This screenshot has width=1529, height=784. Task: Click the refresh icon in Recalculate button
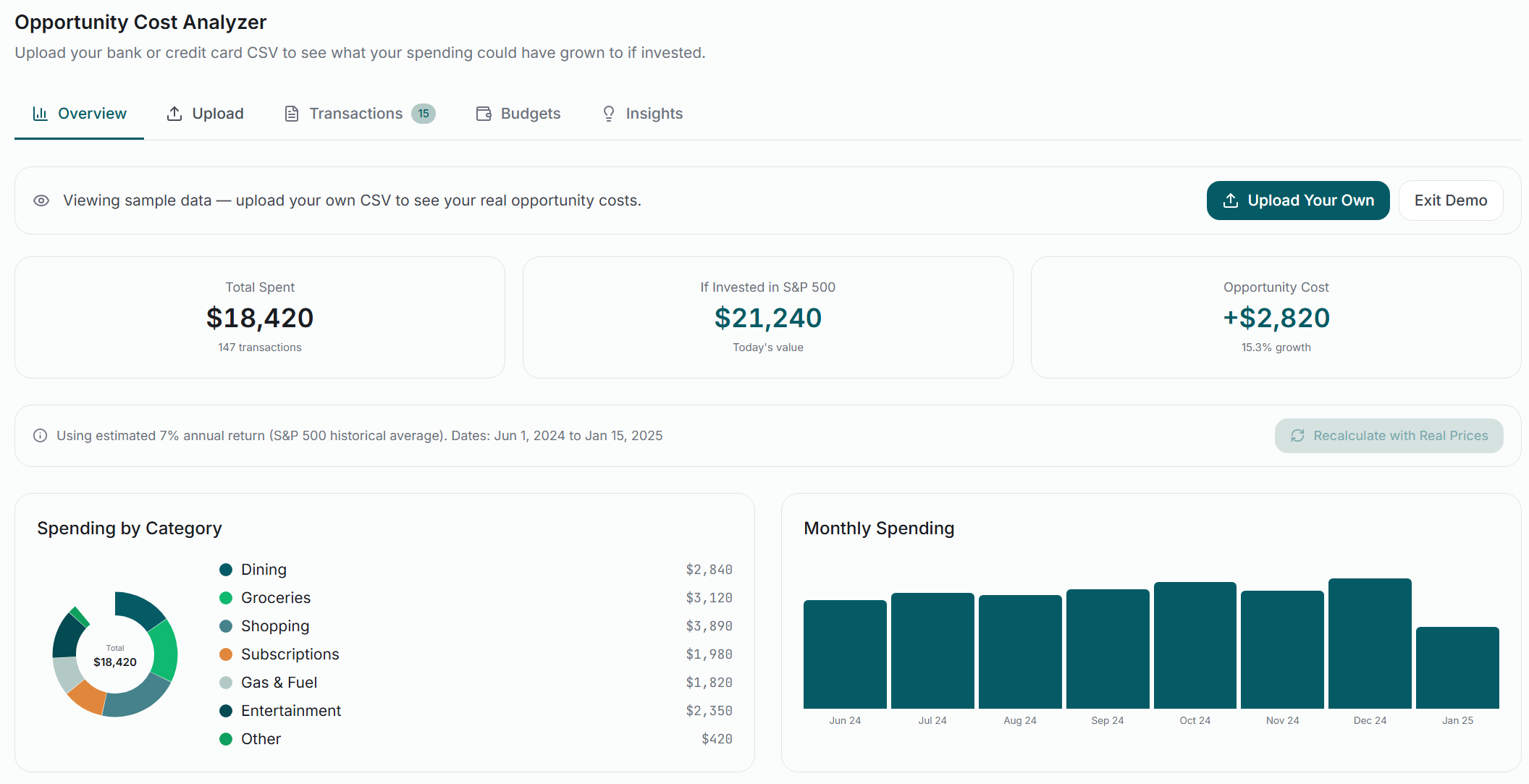[x=1297, y=436]
